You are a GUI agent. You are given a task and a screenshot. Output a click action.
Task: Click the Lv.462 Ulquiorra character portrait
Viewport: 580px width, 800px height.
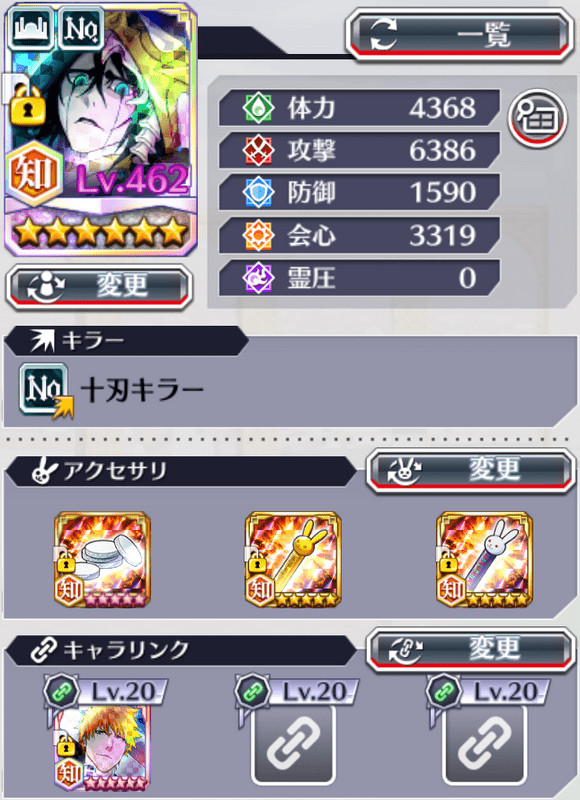click(x=101, y=129)
